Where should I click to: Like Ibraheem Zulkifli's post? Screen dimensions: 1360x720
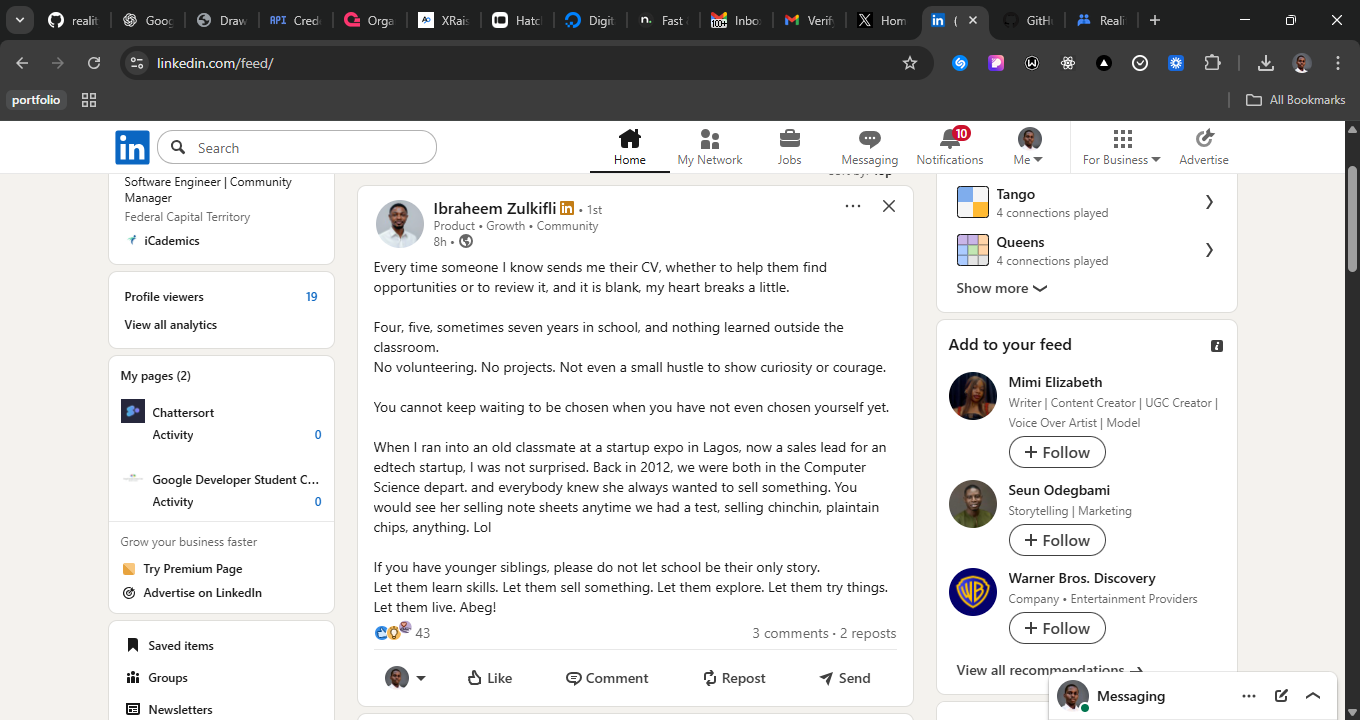click(x=489, y=678)
